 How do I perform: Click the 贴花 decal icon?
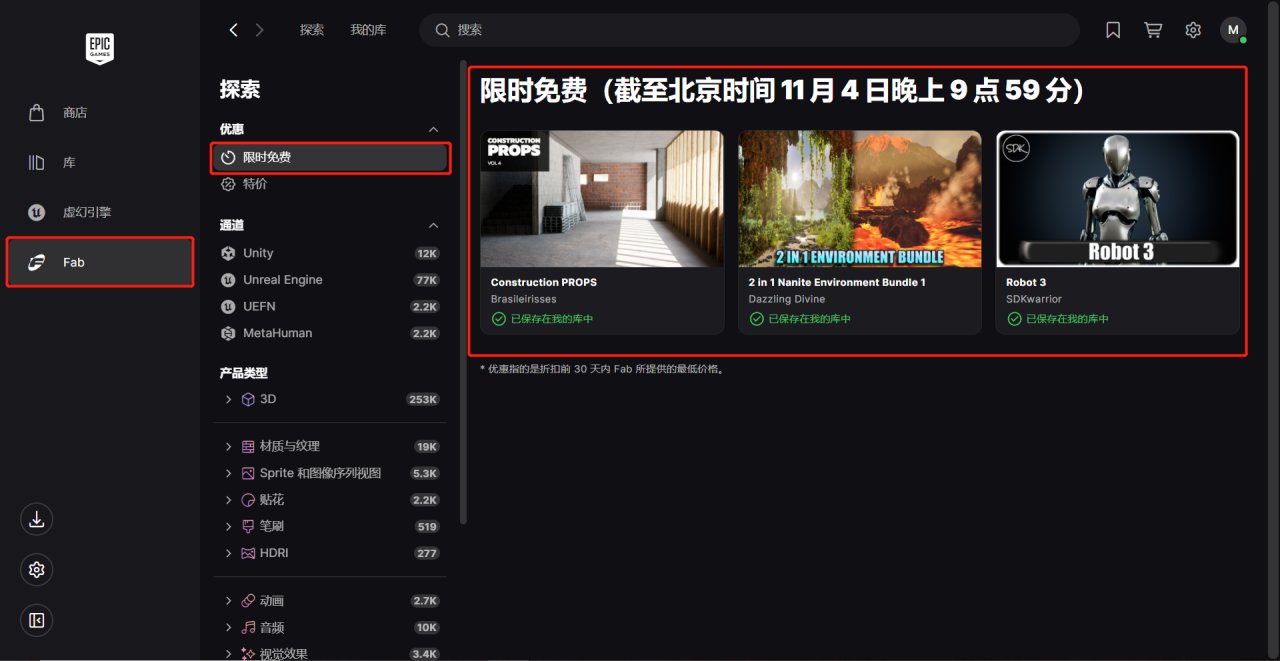[x=249, y=500]
